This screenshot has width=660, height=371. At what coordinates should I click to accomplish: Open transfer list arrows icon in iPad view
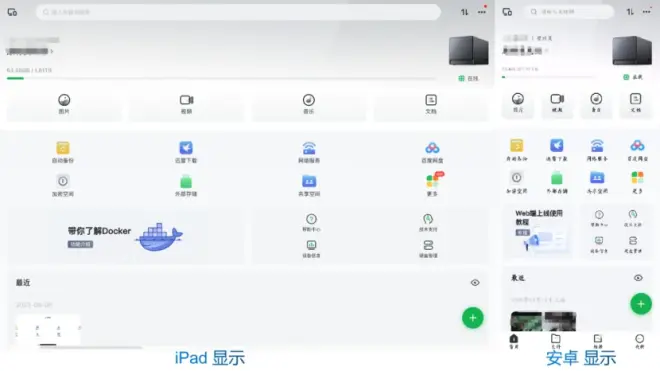click(x=464, y=12)
